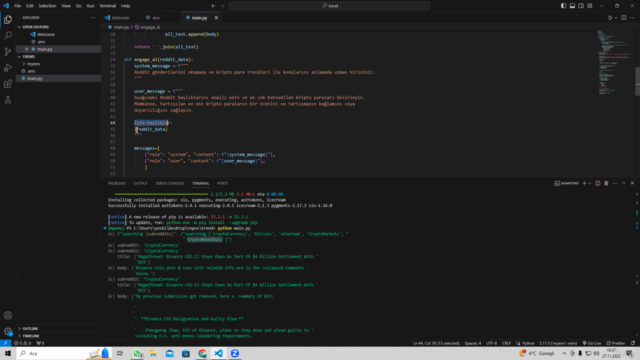Image resolution: width=640 pixels, height=360 pixels.
Task: Open the Testing flask icon view
Action: click(8, 100)
